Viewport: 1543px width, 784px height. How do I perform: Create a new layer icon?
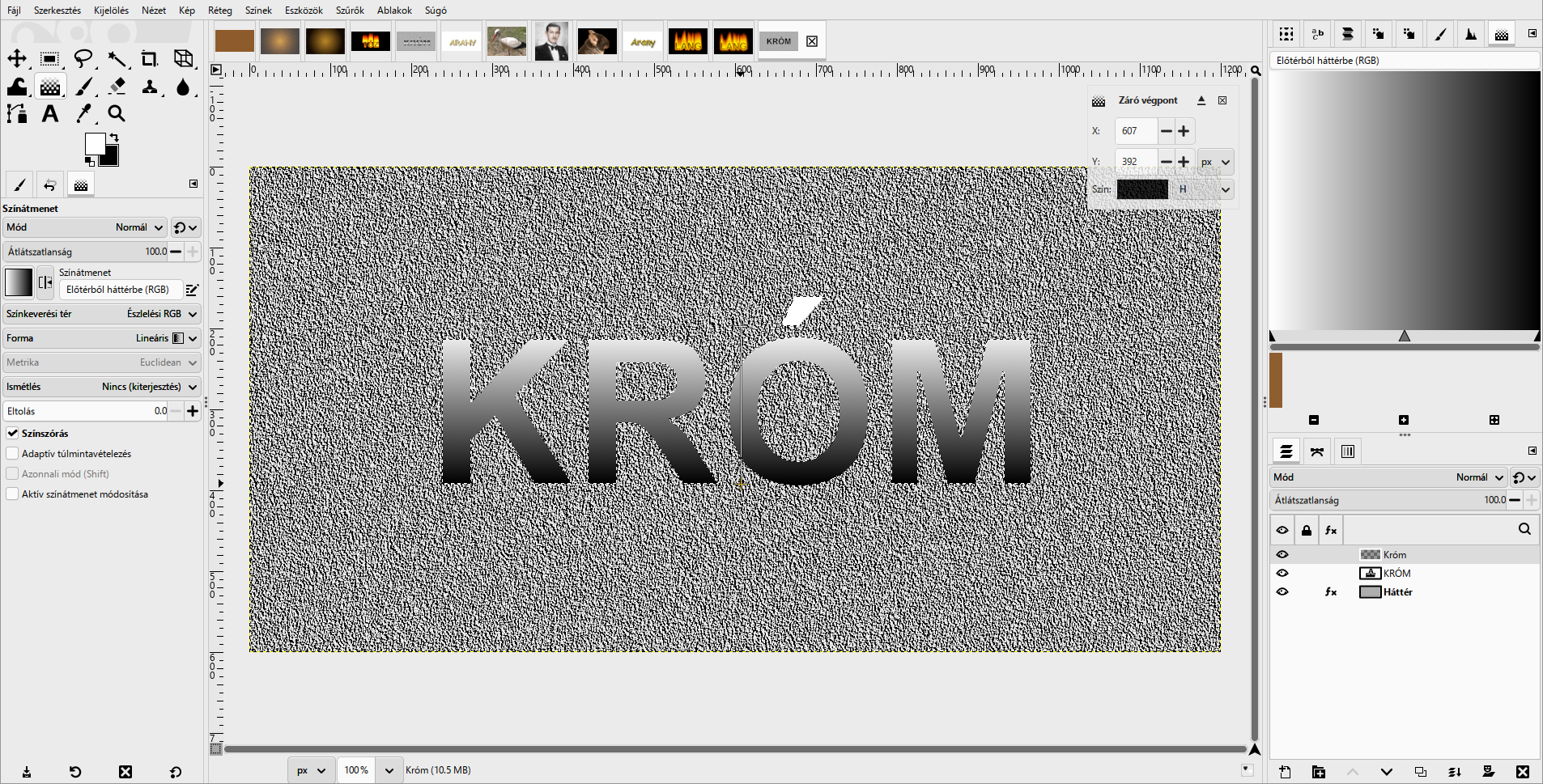[1285, 772]
